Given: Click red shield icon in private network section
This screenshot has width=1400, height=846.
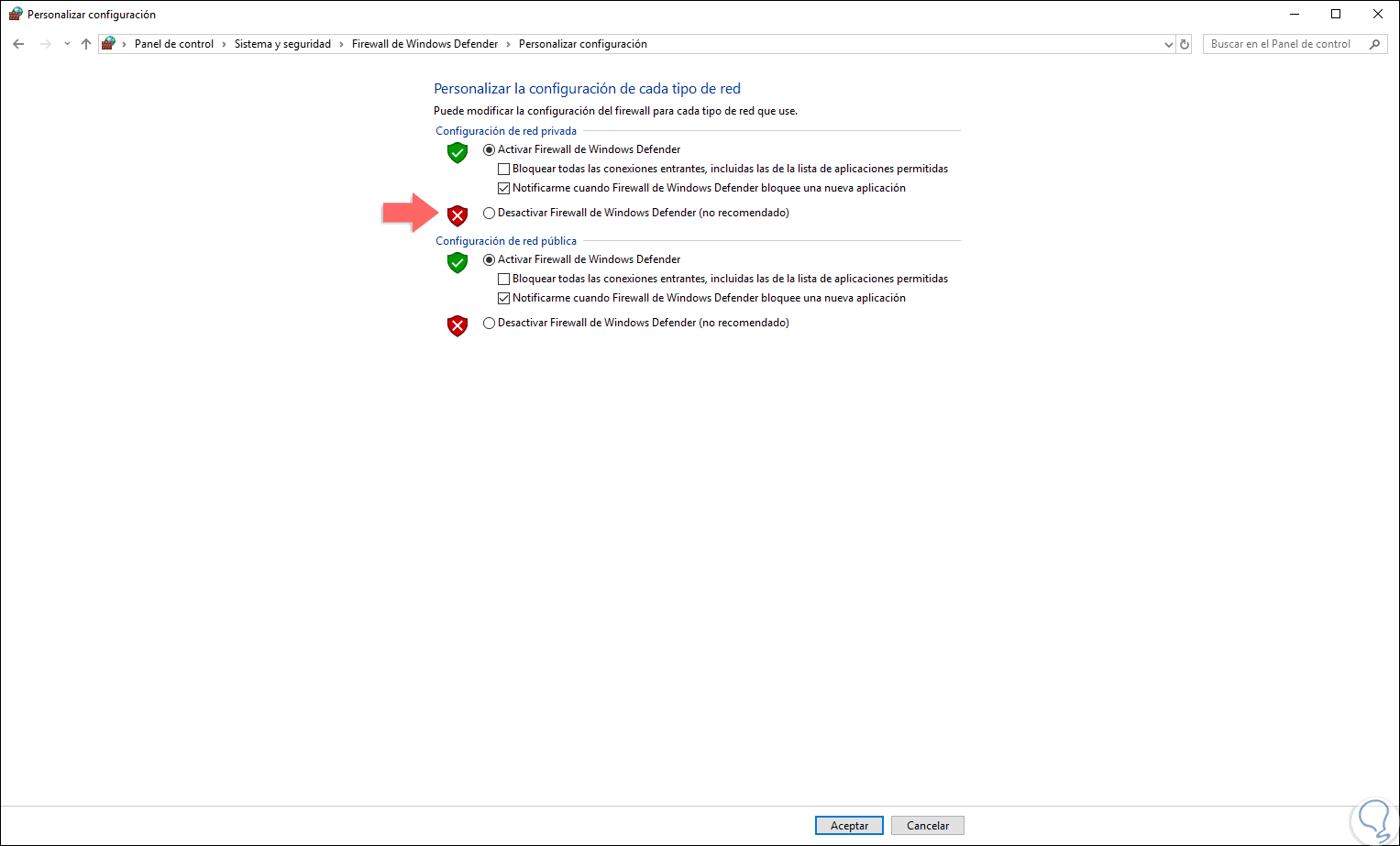Looking at the screenshot, I should click(x=457, y=215).
